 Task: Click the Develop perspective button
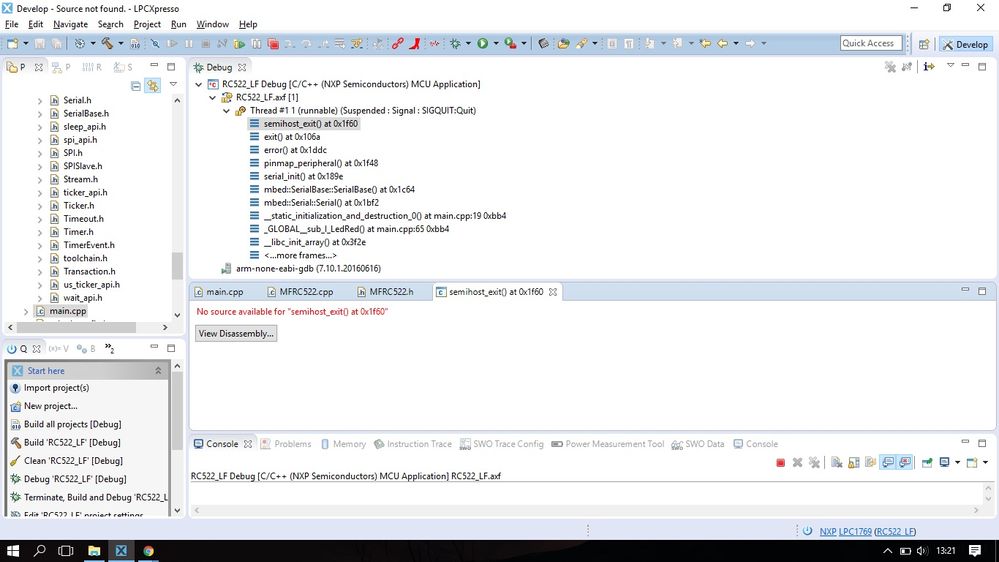click(x=965, y=44)
